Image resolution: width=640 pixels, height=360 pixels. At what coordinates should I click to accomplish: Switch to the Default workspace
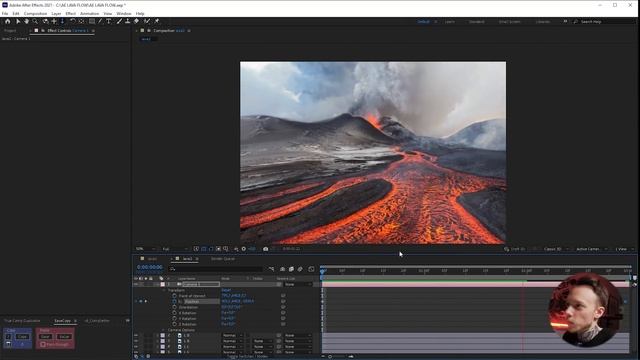424,22
